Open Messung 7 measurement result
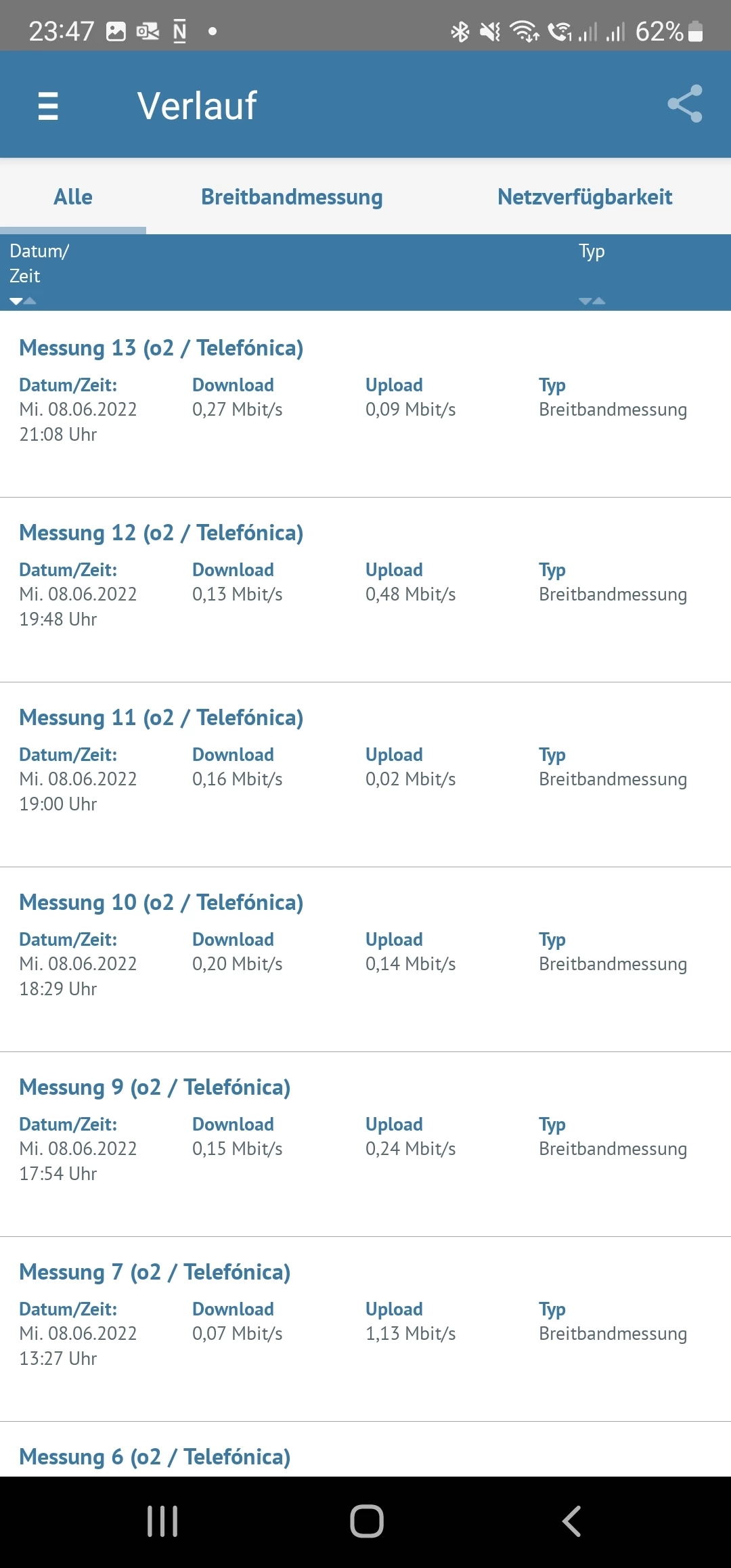Screen dimensions: 731x1568 [155, 1272]
